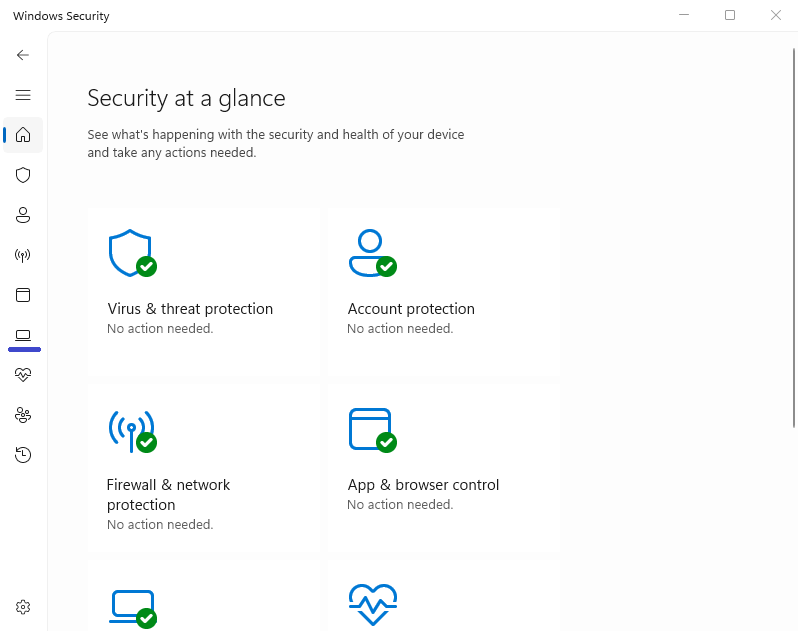Expand the hamburger navigation menu

tap(23, 95)
